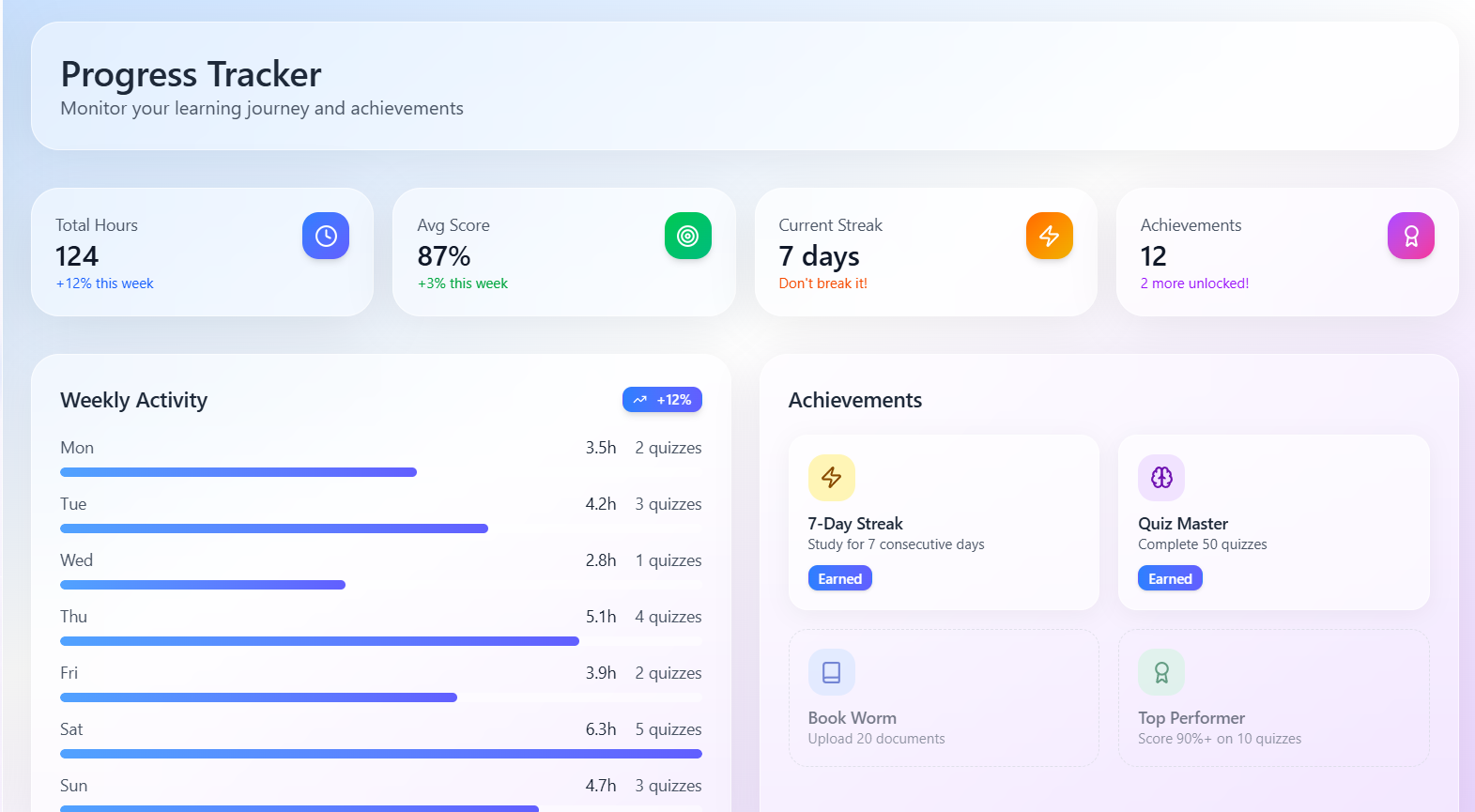This screenshot has height=812, width=1475.
Task: Click the Saturday activity progress bar
Action: click(x=381, y=754)
